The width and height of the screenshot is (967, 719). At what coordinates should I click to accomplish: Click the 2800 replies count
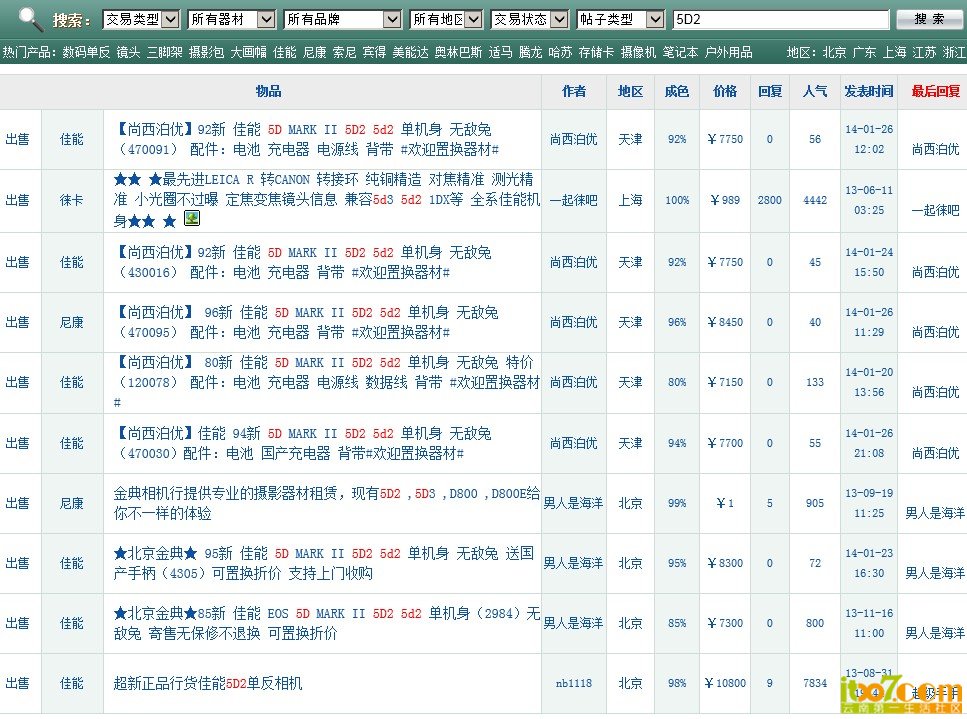coord(770,200)
